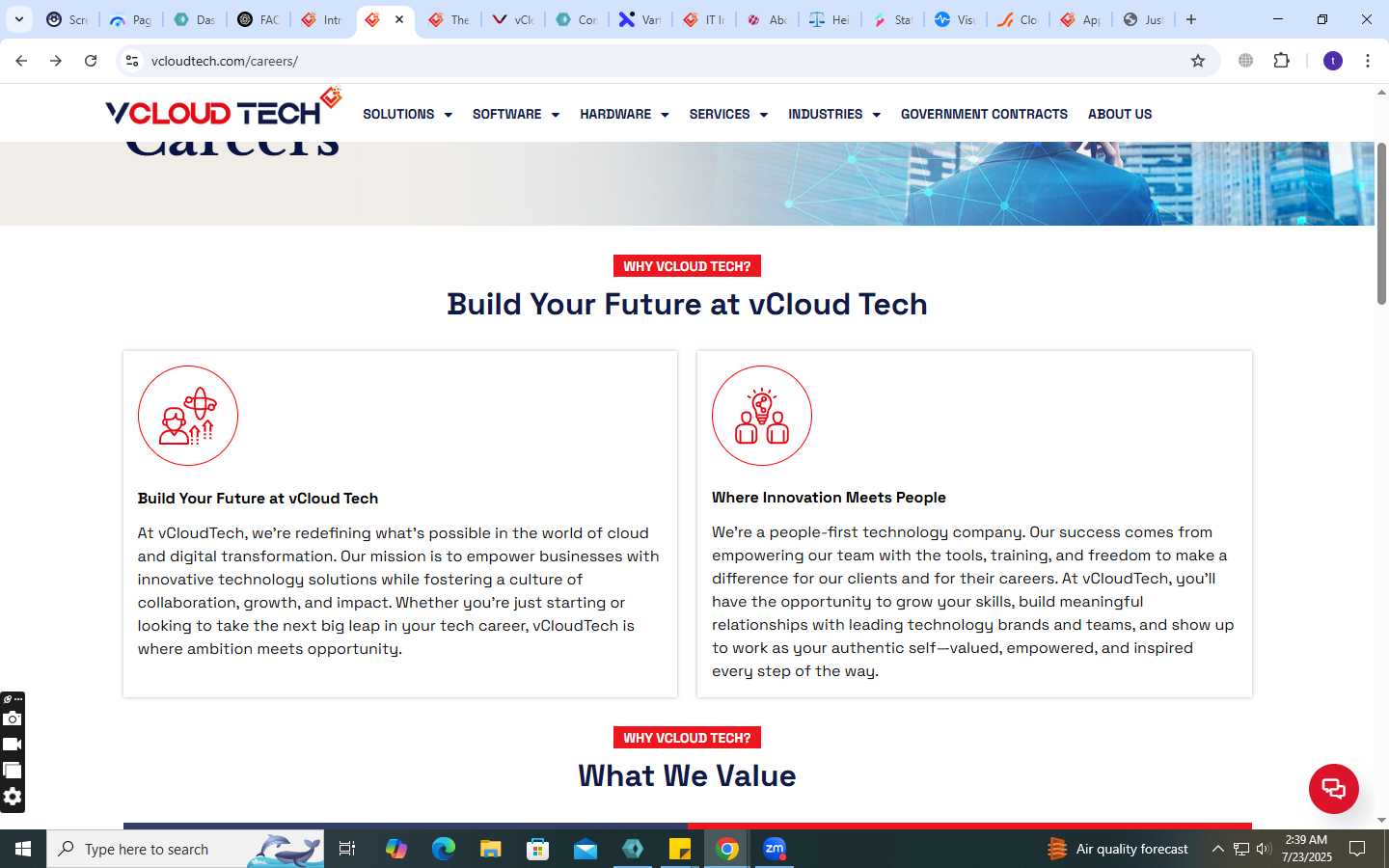
Task: Click 'Where Innovation Meets People' heading
Action: [x=829, y=498]
